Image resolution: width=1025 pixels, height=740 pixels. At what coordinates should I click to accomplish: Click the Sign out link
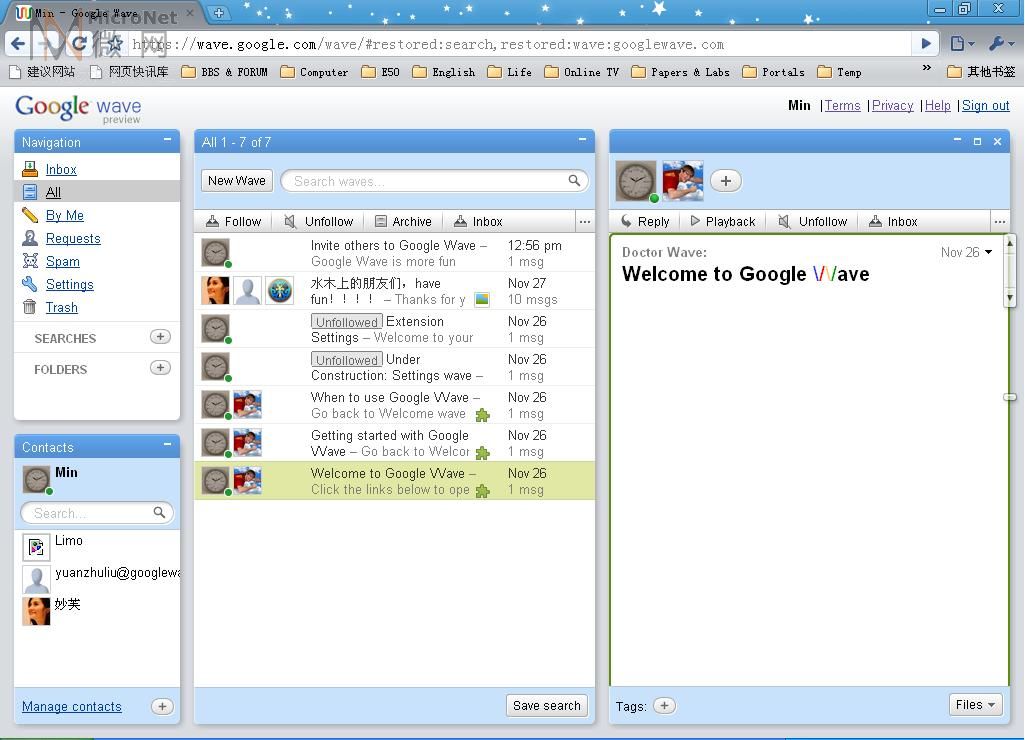[985, 105]
